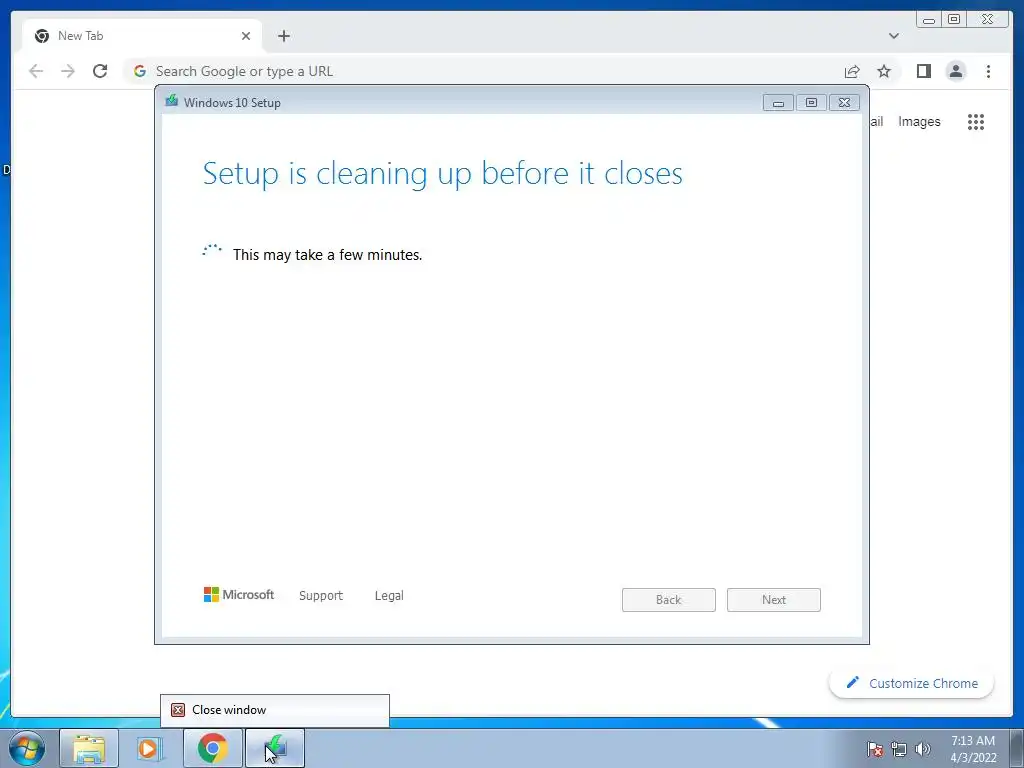Image resolution: width=1024 pixels, height=768 pixels.
Task: Open a new tab with plus button
Action: click(283, 36)
